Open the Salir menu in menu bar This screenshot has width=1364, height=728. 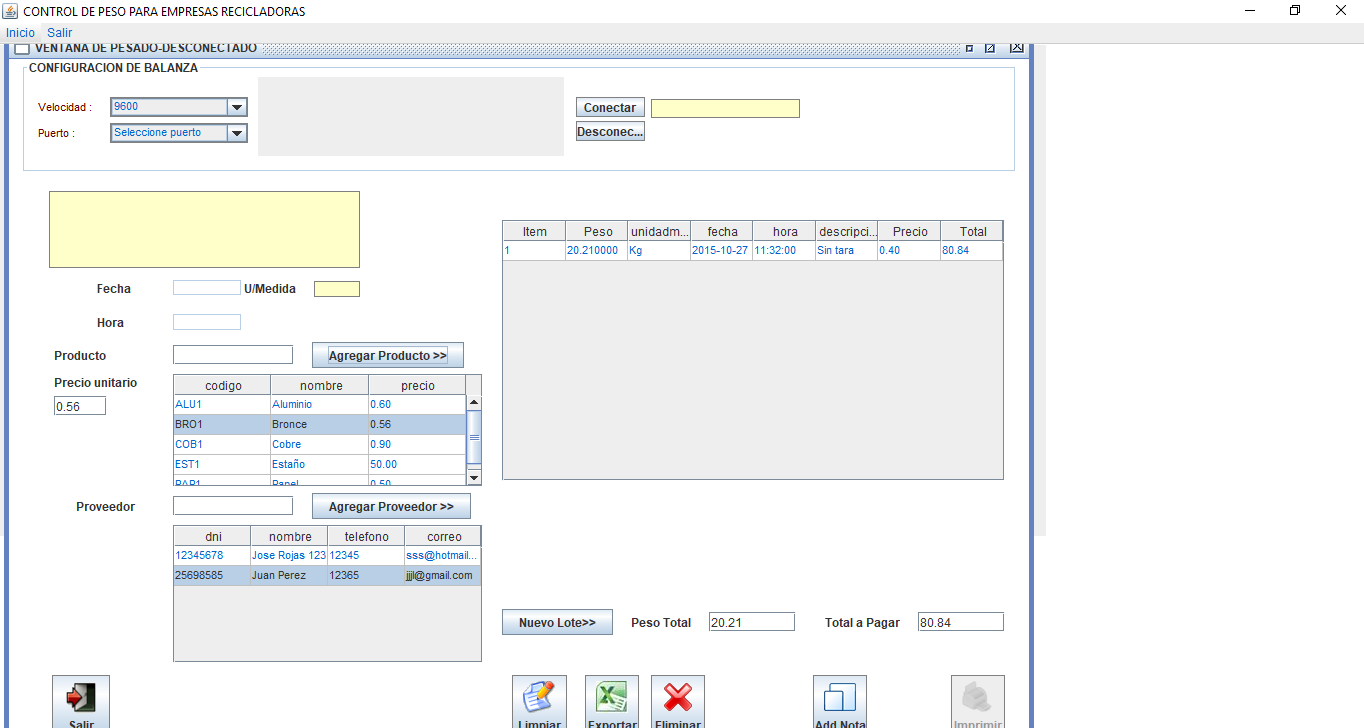point(59,33)
